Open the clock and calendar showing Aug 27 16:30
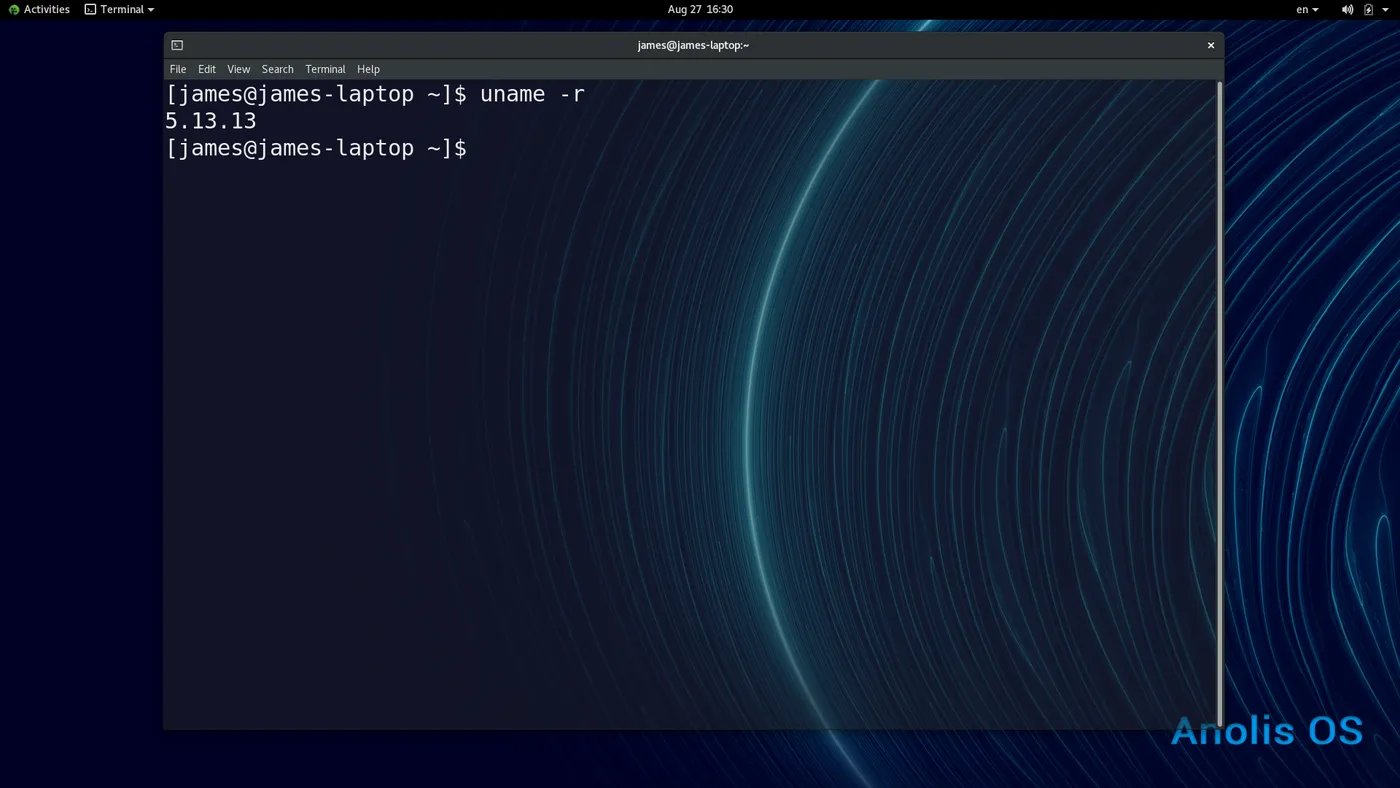1400x788 pixels. 700,9
